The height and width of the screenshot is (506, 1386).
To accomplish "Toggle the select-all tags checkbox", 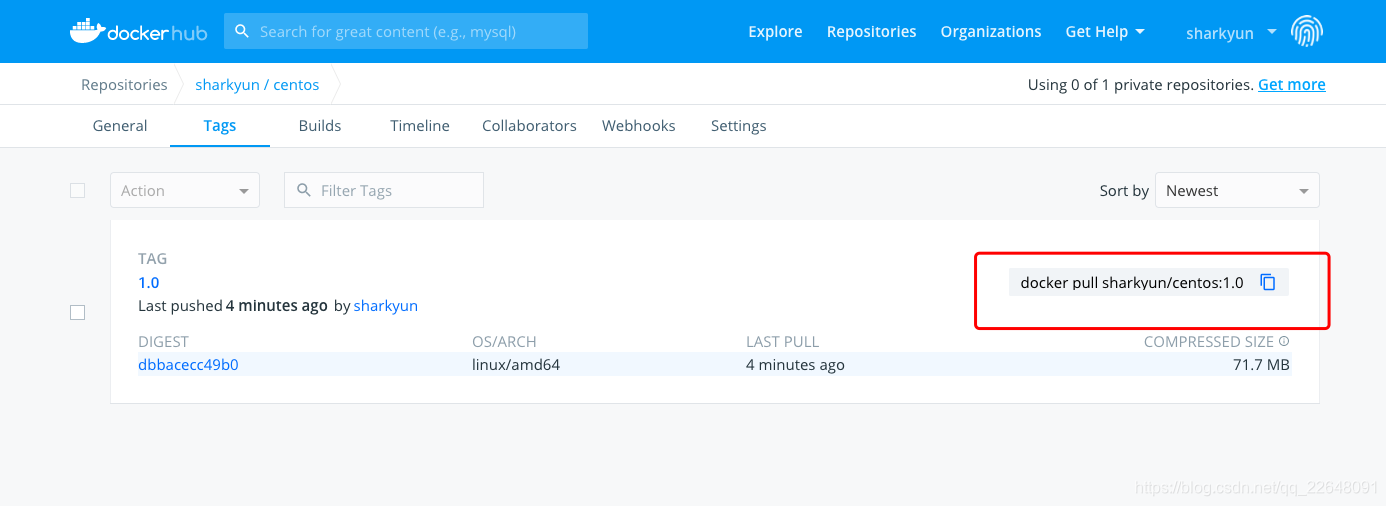I will click(x=77, y=190).
